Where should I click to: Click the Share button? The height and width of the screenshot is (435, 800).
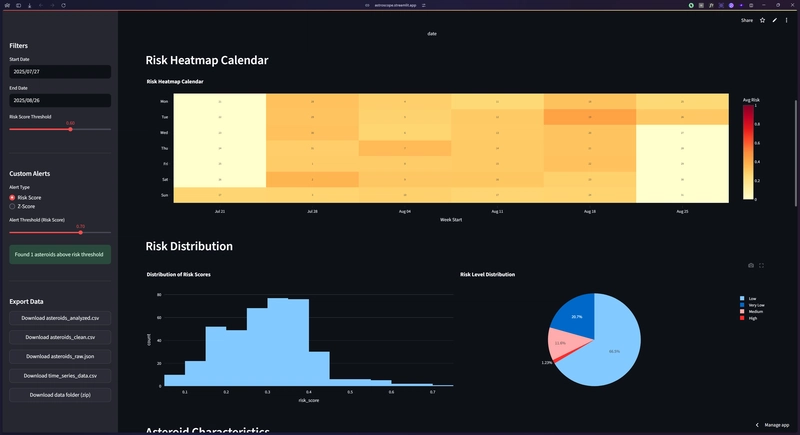[746, 20]
